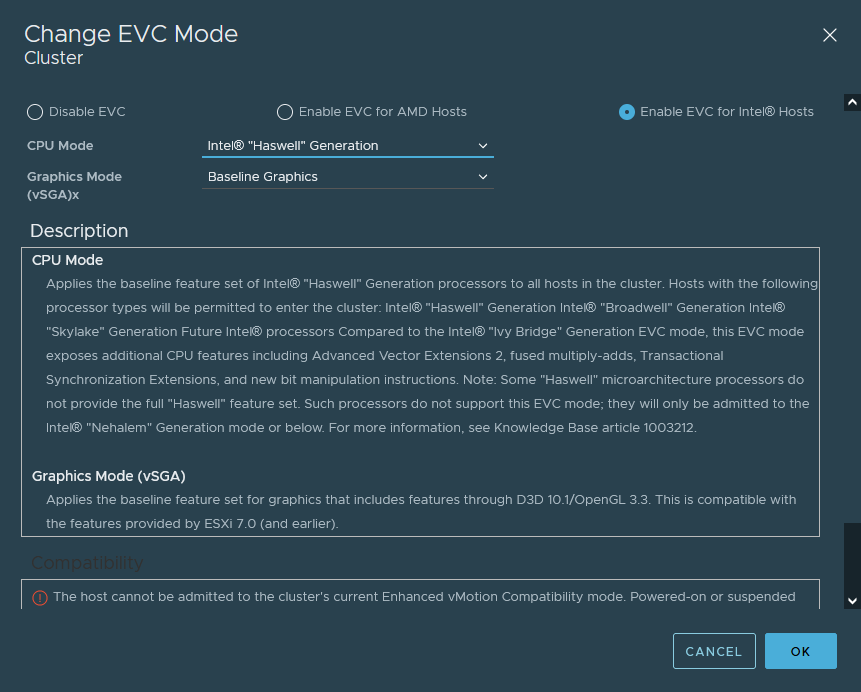
Task: Click the Description section heading
Action: (79, 231)
